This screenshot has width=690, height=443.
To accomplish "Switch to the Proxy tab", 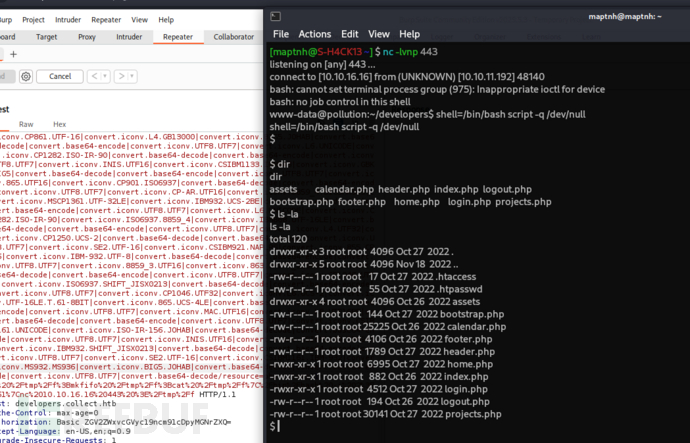I will tap(87, 37).
